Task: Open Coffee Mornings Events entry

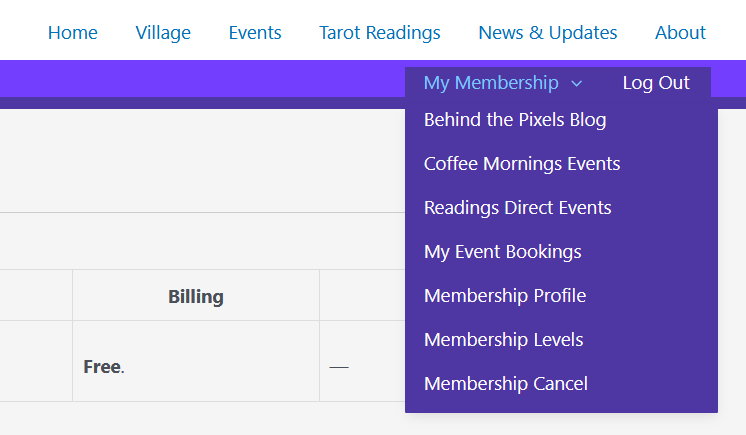Action: pyautogui.click(x=522, y=164)
